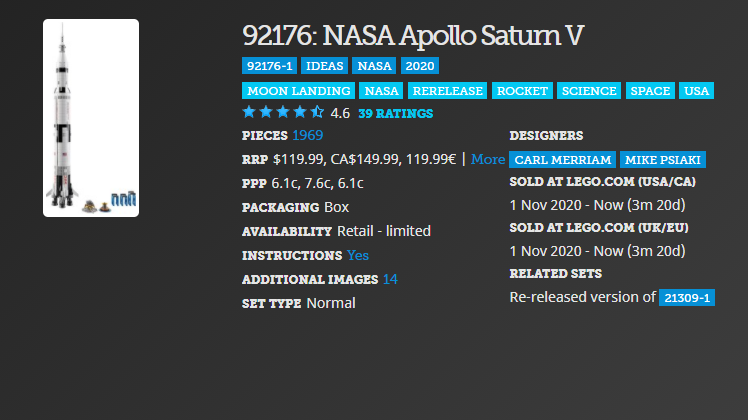View the 39 RATINGS link
748x420 pixels.
(395, 114)
